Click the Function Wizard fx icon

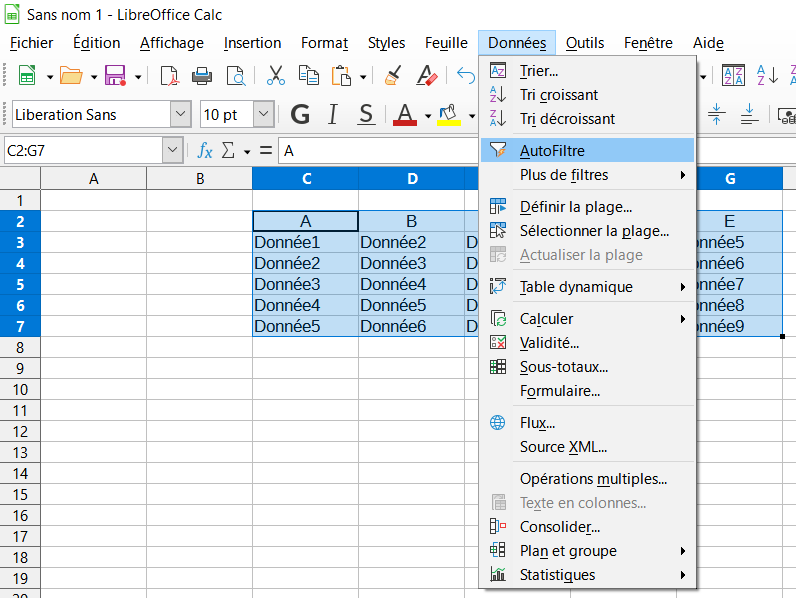(x=205, y=151)
